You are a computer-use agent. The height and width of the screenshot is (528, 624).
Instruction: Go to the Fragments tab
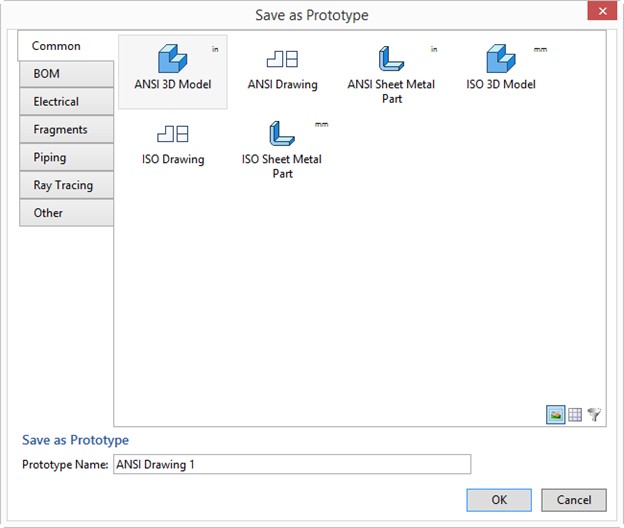coord(66,130)
